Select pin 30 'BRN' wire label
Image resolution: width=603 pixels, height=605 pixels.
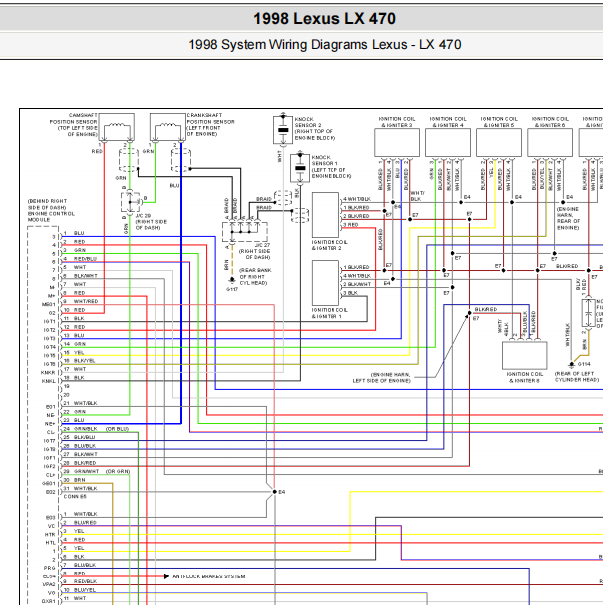(x=79, y=480)
